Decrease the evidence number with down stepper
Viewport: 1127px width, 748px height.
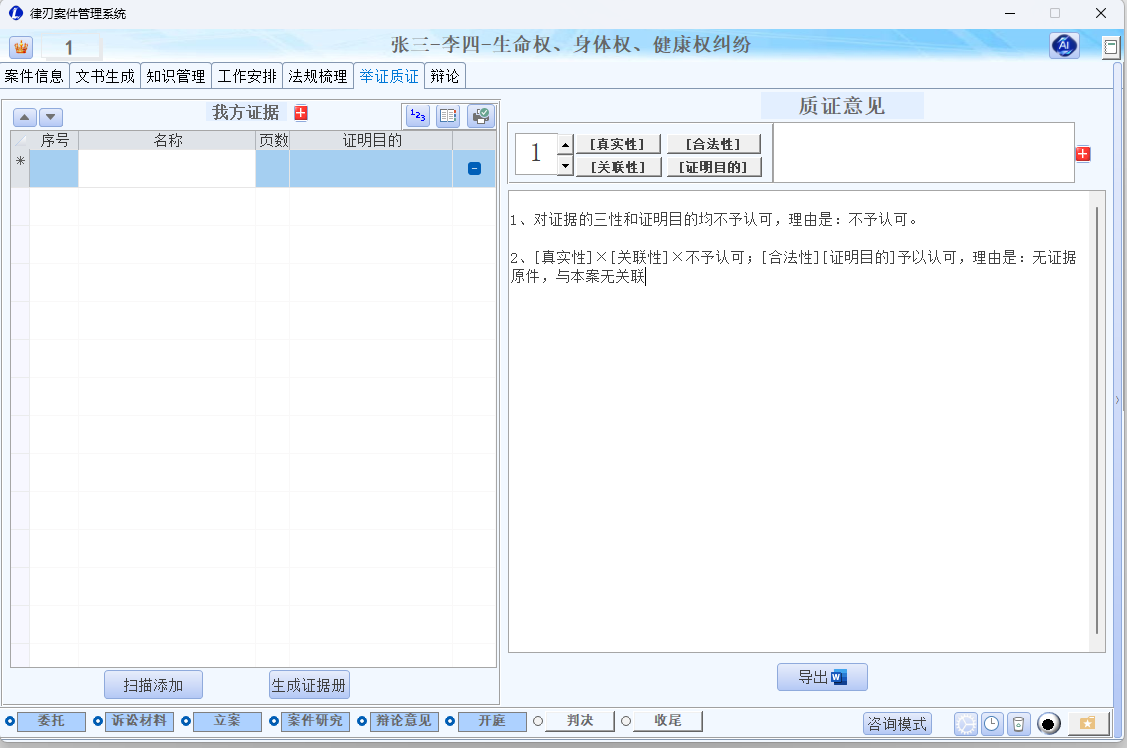tap(565, 165)
